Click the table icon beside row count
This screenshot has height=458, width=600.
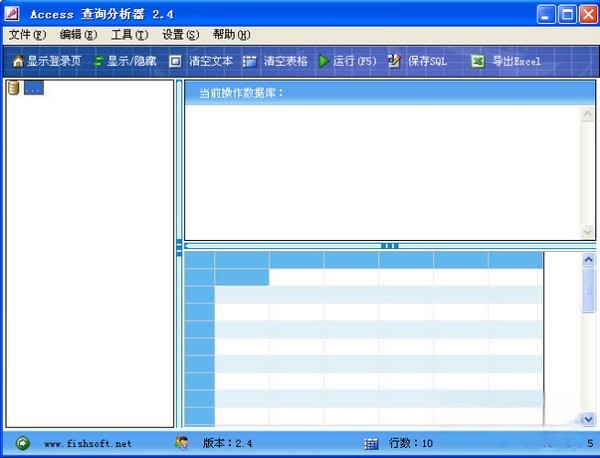(x=371, y=444)
